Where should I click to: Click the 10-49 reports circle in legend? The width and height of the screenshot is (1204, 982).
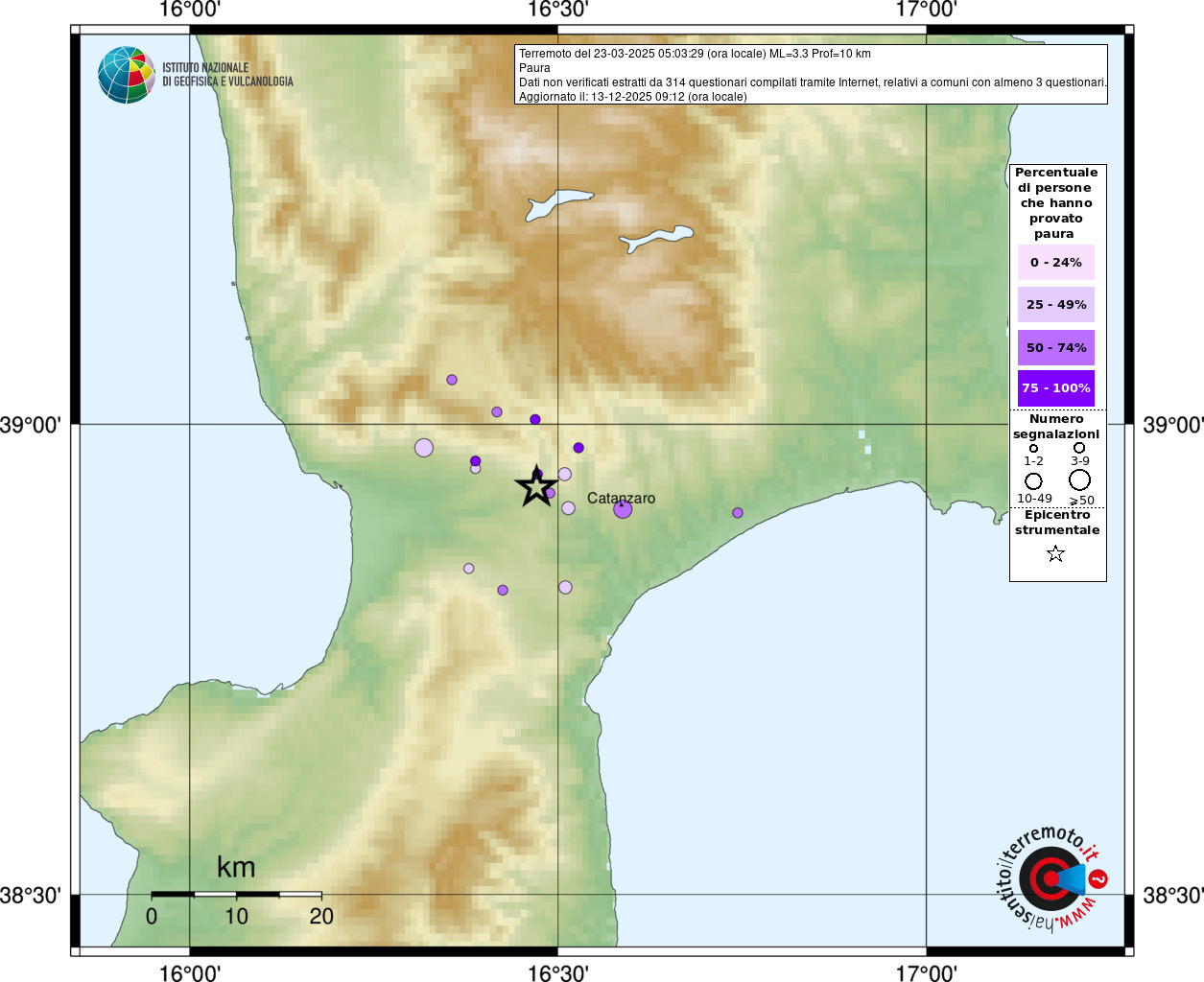coord(1033,480)
